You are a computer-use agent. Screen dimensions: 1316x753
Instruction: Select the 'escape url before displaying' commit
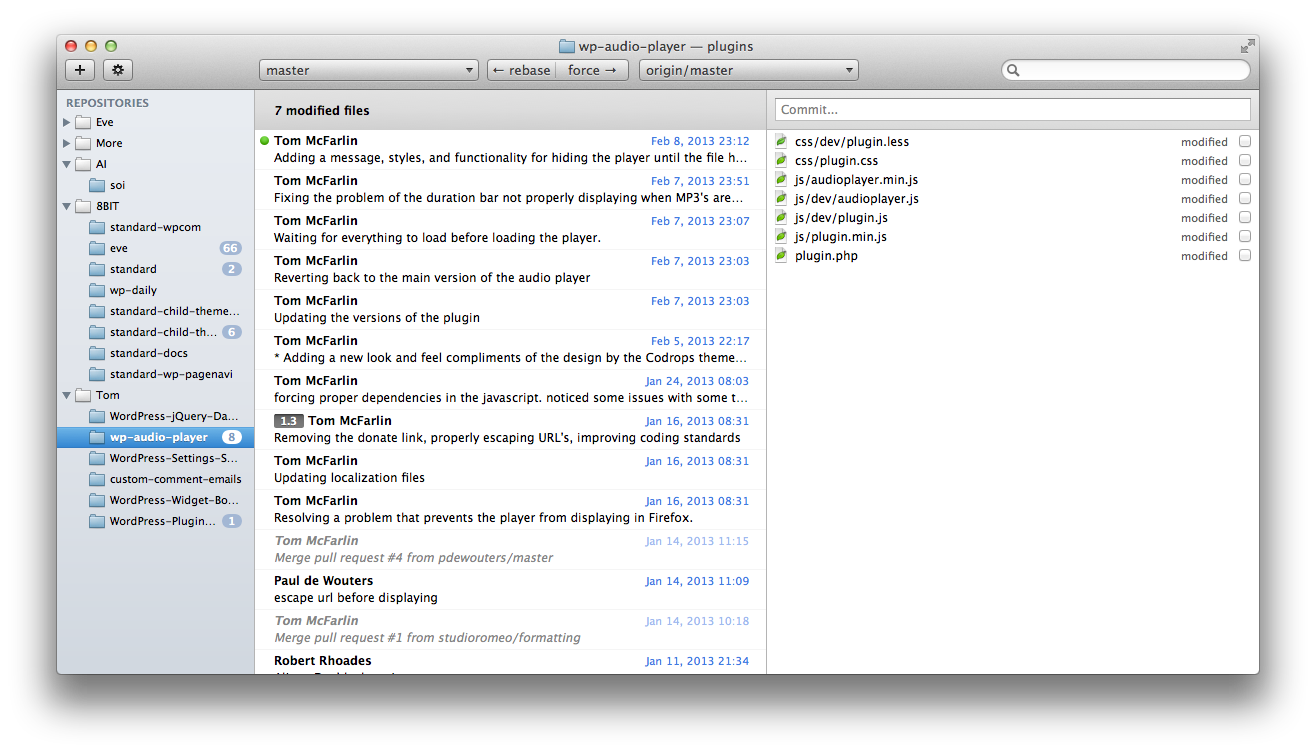511,590
